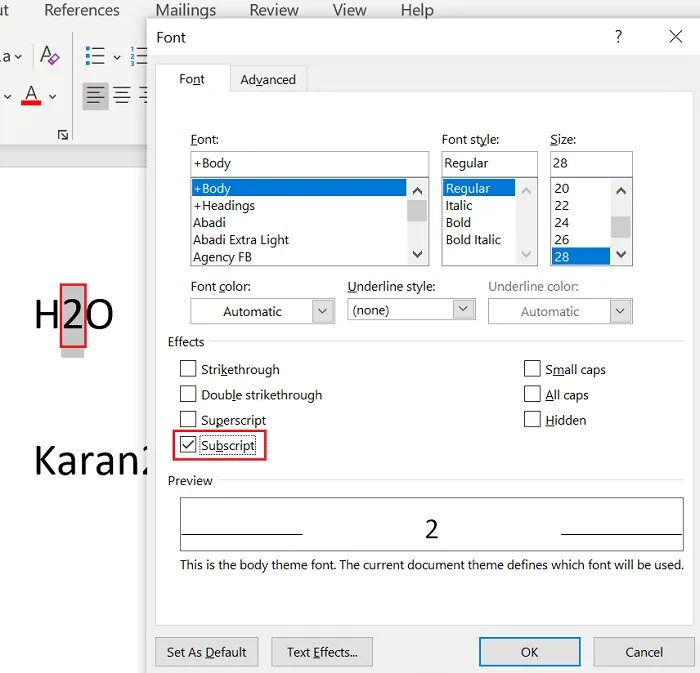
Task: Click the red Font Color icon
Action: [31, 95]
